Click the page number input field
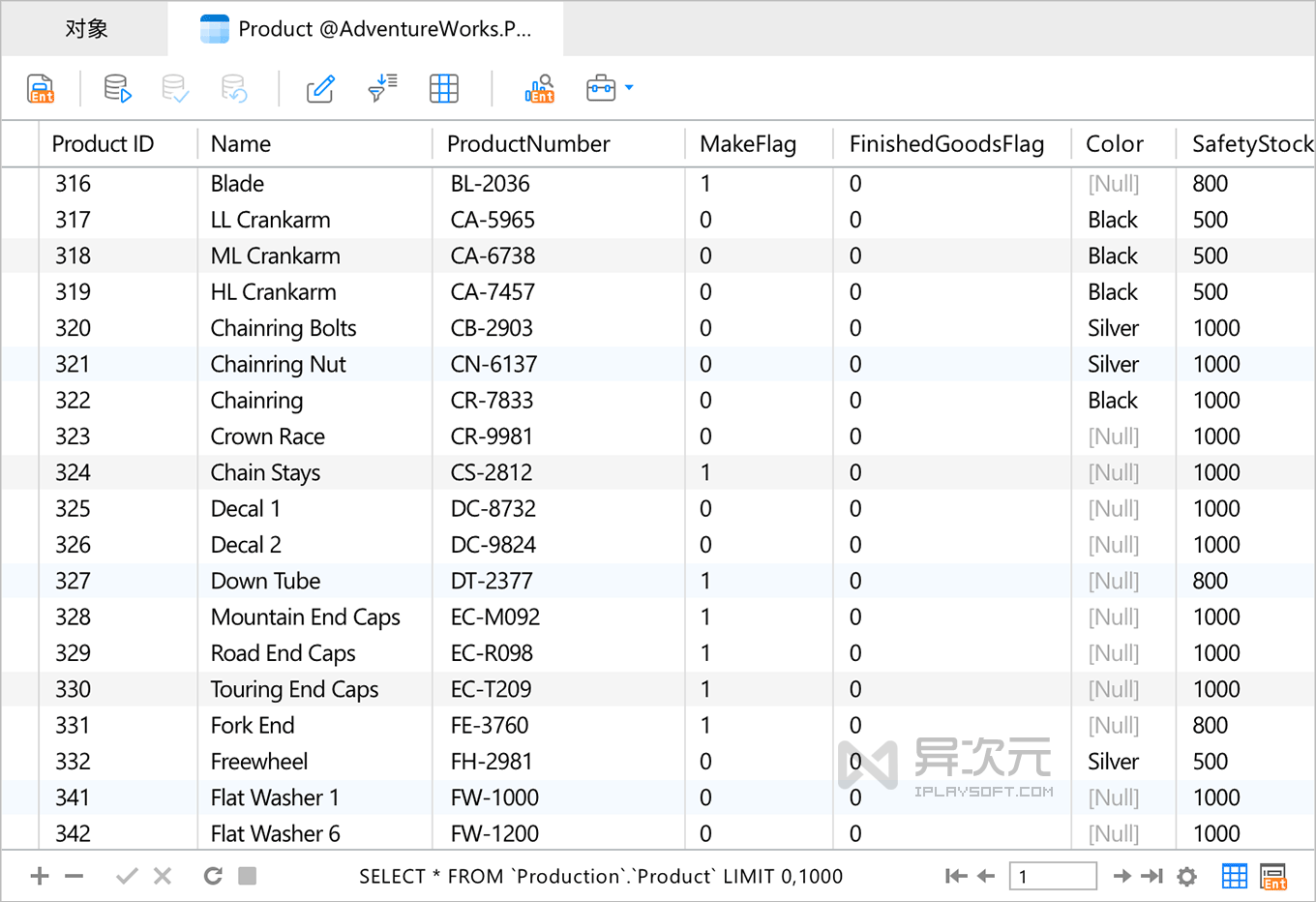 point(1053,876)
